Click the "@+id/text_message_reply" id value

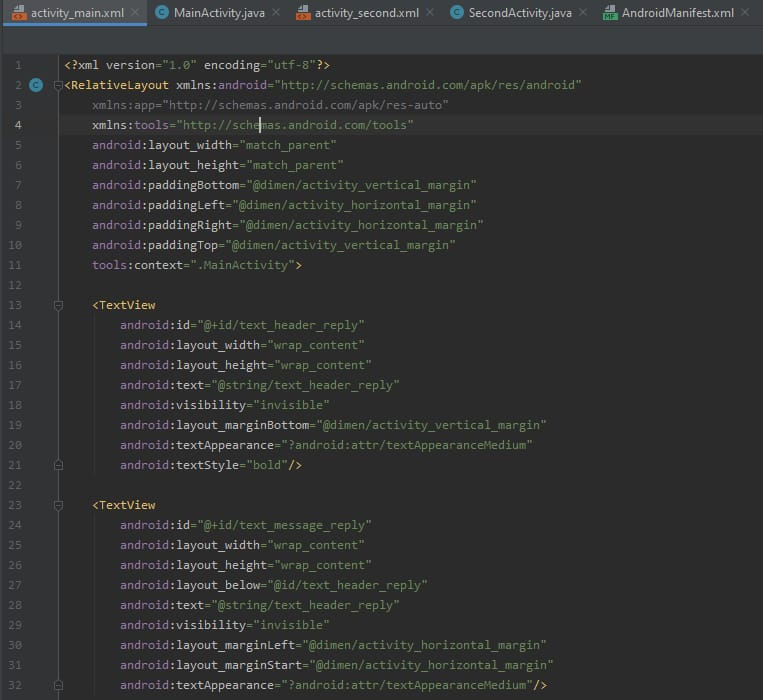284,525
